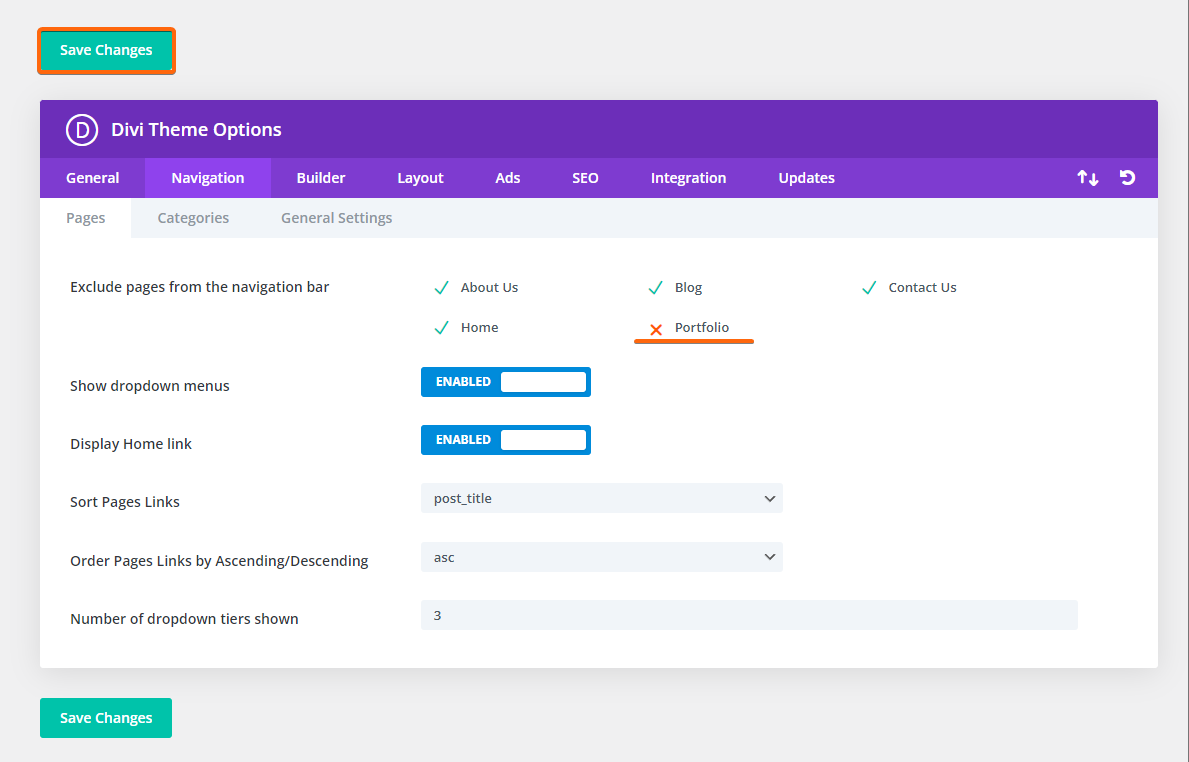Click the dropdown tiers number field
The image size is (1189, 762).
(x=749, y=615)
